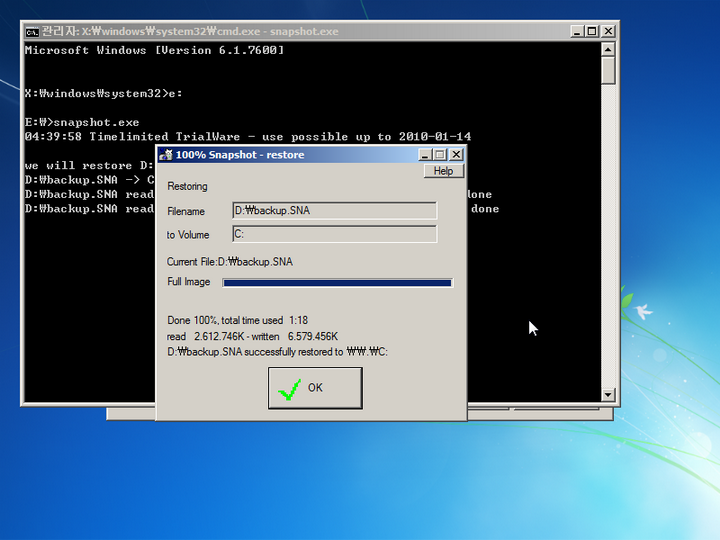Screen dimensions: 720x540
Task: Click the cmd.exe window system icon
Action: 32,32
